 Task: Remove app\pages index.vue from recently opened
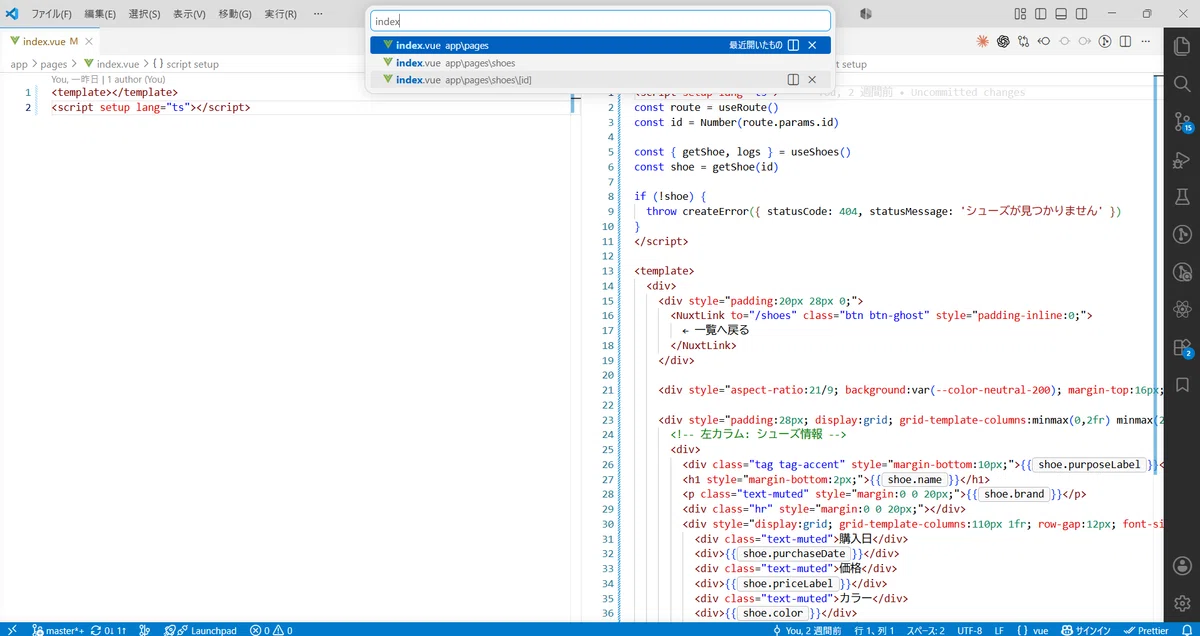812,45
